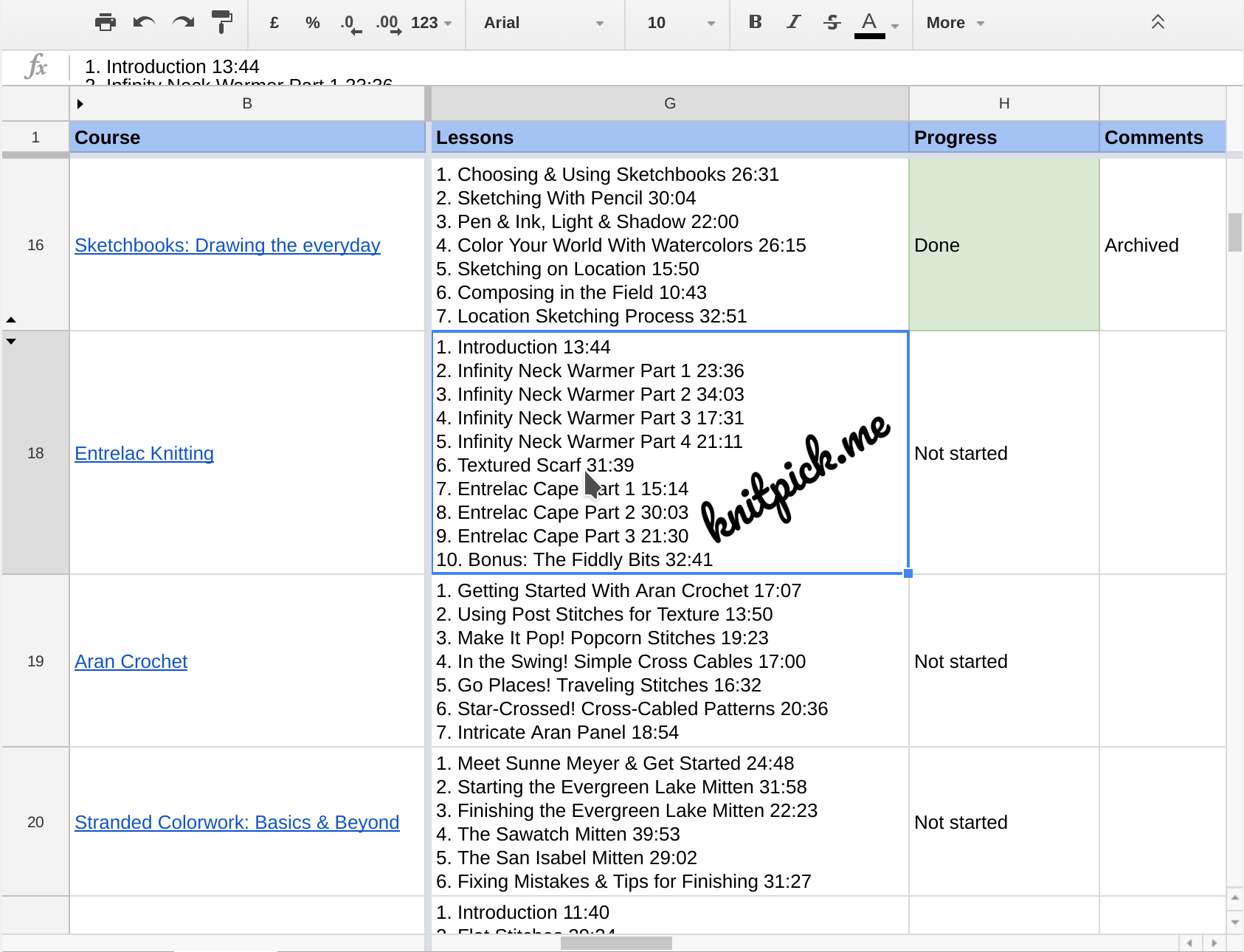The width and height of the screenshot is (1244, 952).
Task: Toggle italic formatting
Action: 793,22
